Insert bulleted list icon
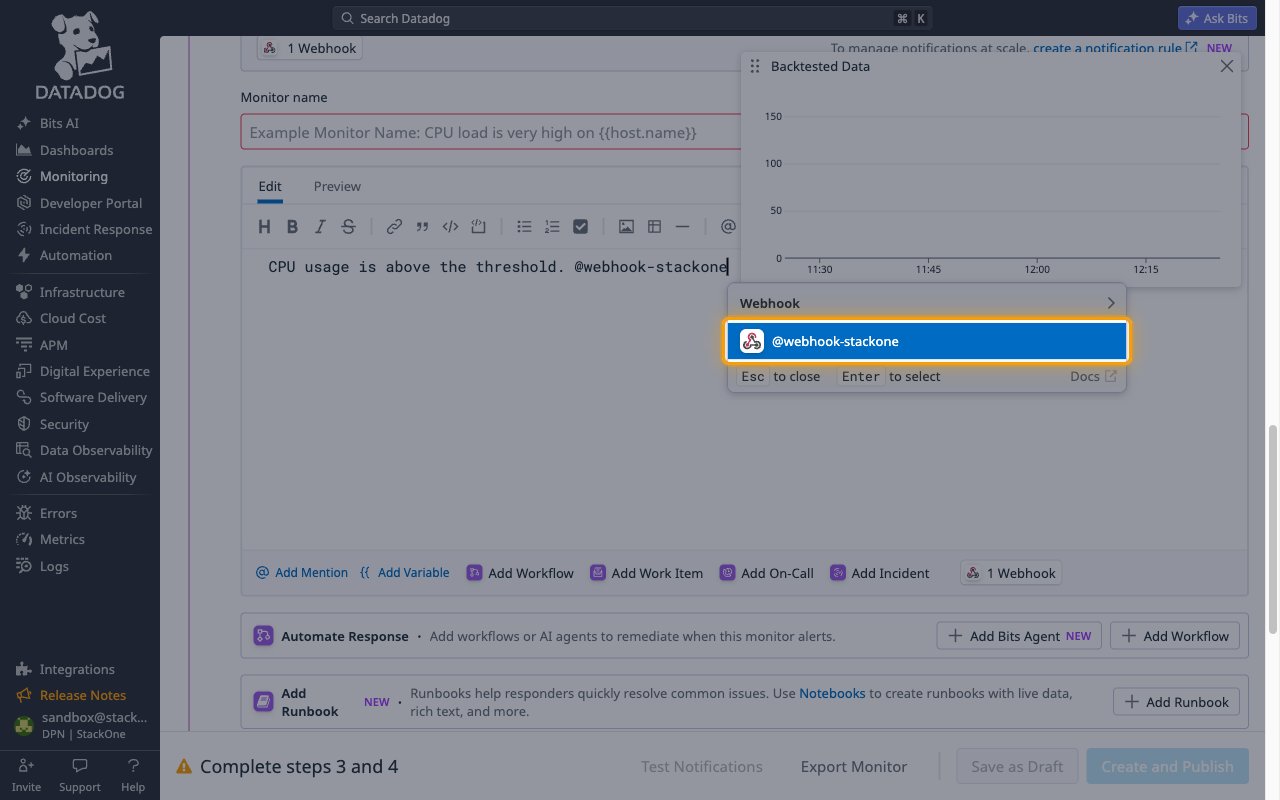 click(x=524, y=227)
